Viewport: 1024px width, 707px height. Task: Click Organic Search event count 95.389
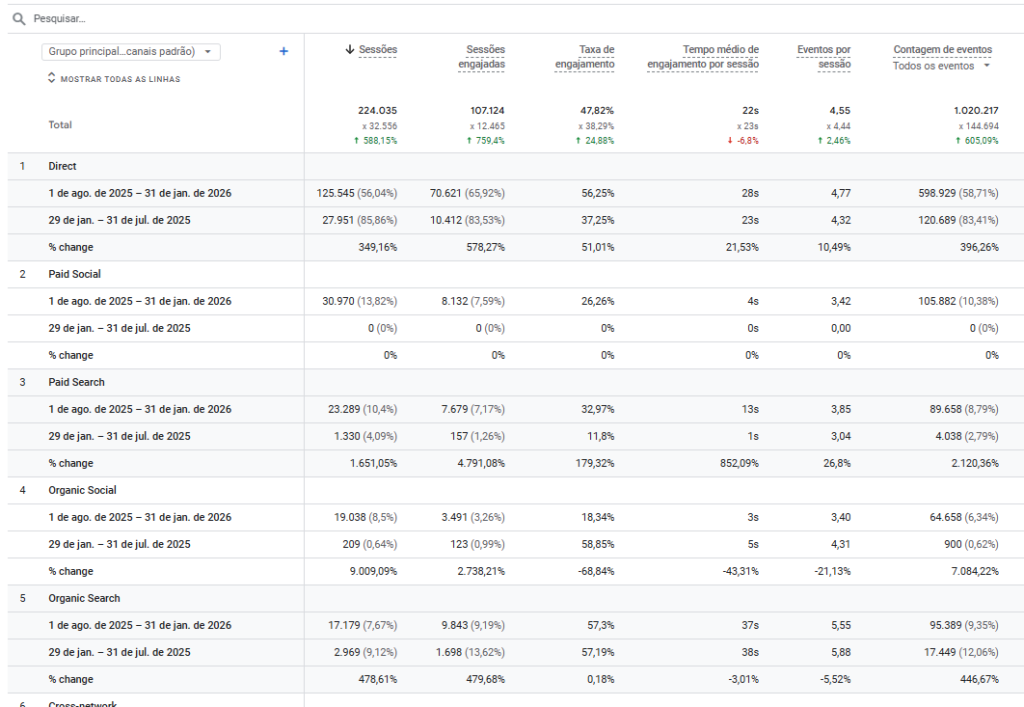click(x=946, y=625)
